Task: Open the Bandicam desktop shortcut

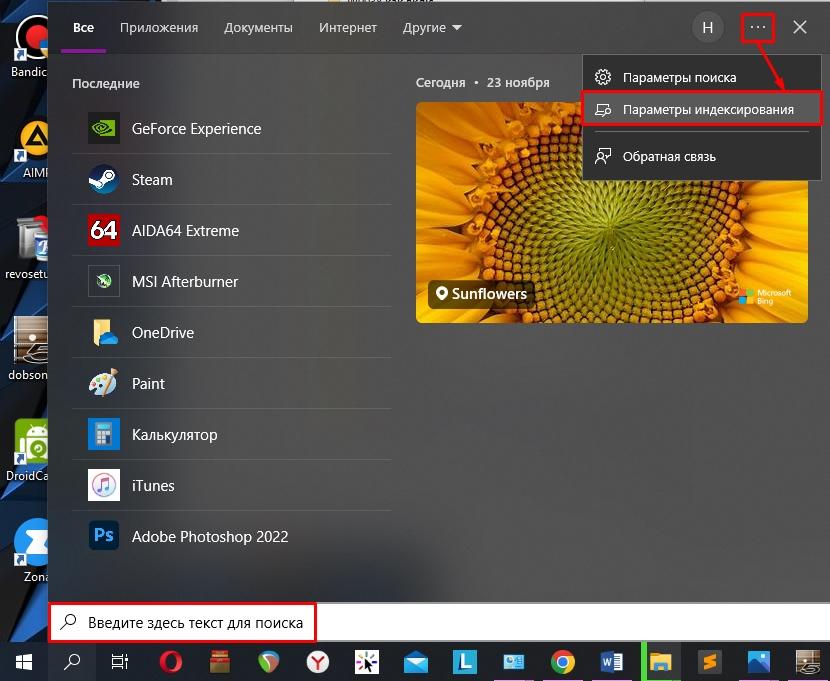Action: [x=31, y=47]
